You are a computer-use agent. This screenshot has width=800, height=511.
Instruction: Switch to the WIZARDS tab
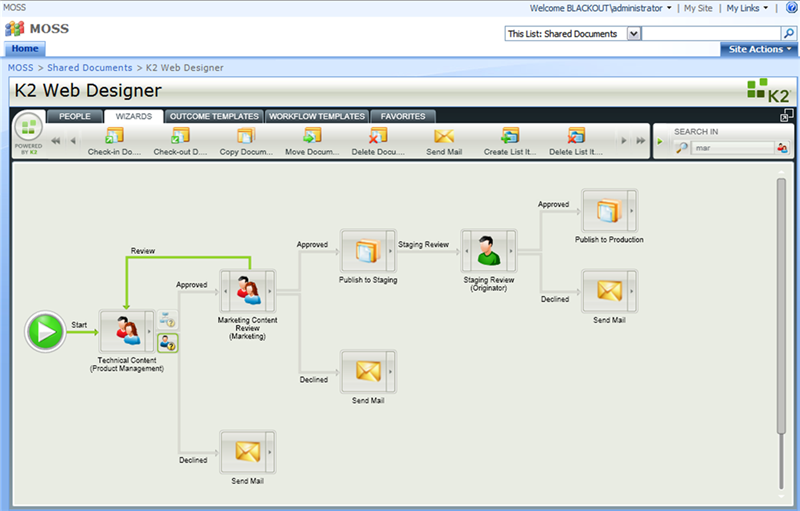tap(134, 116)
